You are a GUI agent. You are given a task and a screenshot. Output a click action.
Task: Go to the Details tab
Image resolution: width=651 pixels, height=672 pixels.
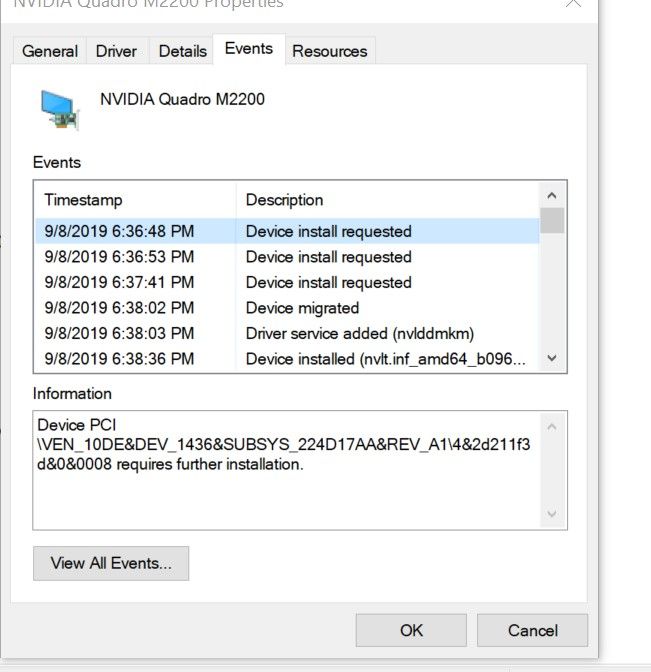(x=183, y=51)
